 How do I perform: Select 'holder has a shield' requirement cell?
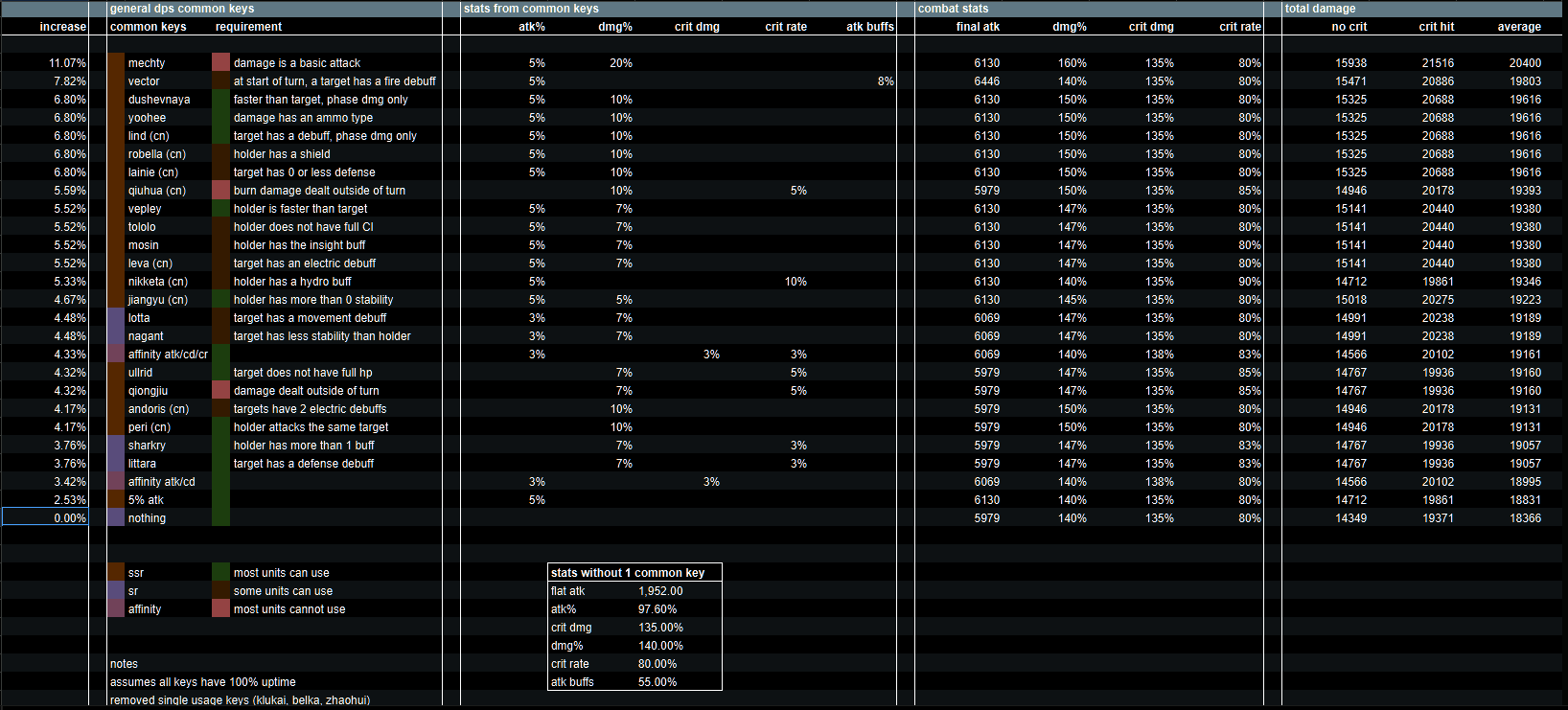coord(282,154)
